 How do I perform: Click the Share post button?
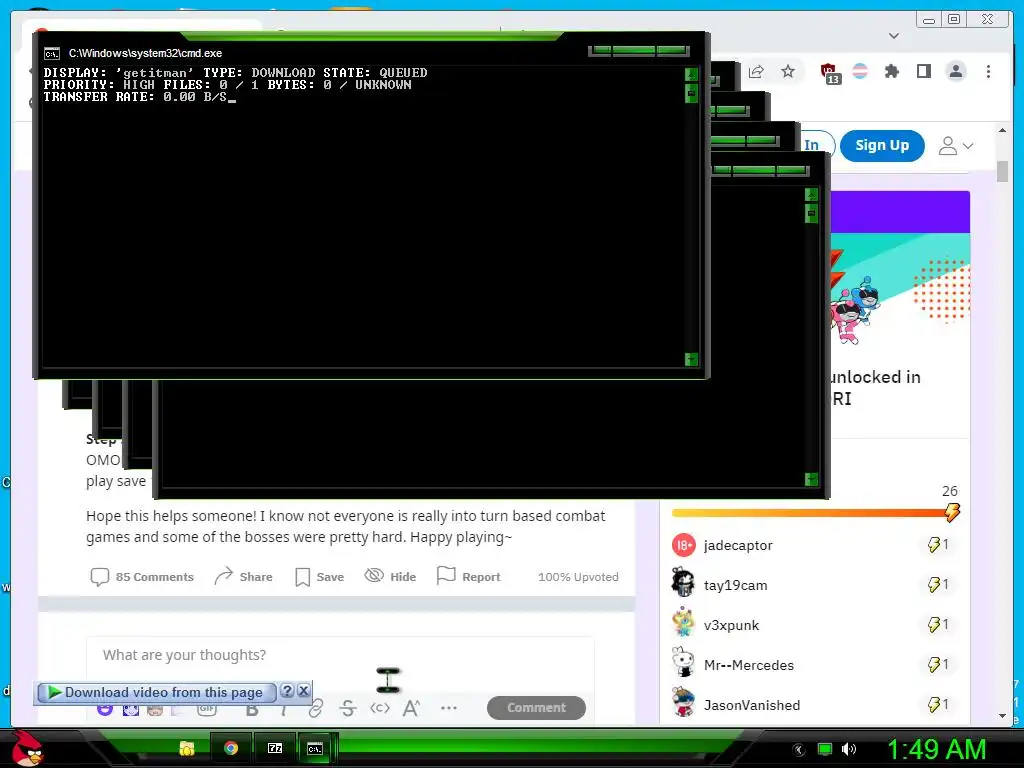click(x=243, y=577)
